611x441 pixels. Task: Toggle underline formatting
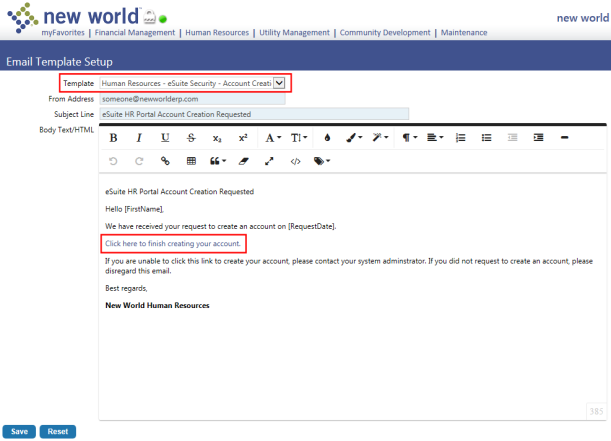(x=165, y=137)
